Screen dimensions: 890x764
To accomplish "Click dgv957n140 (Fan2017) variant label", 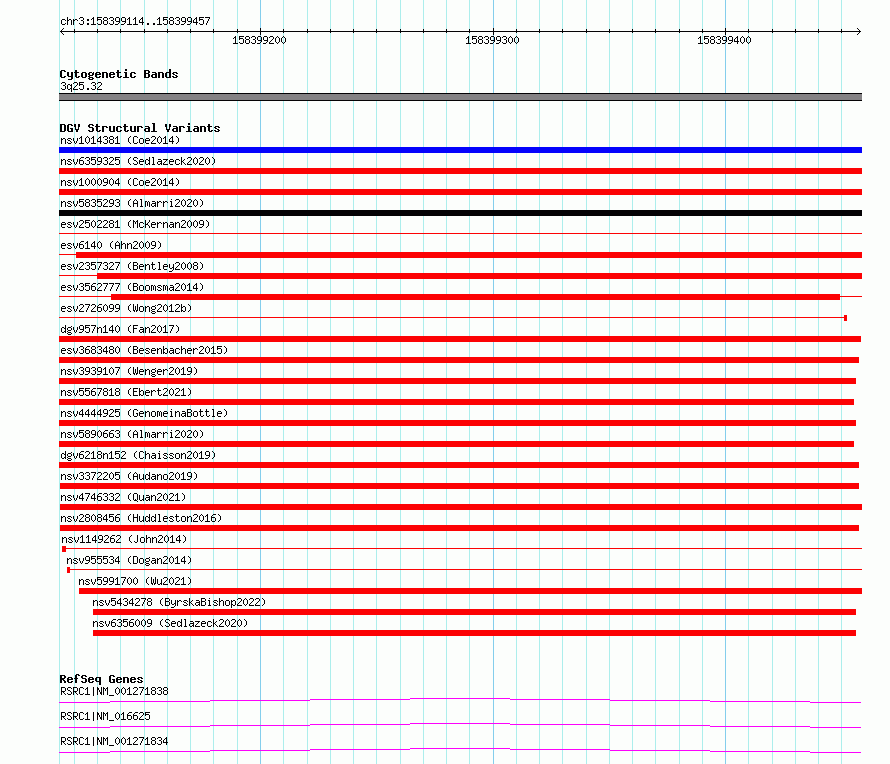I will [x=120, y=329].
